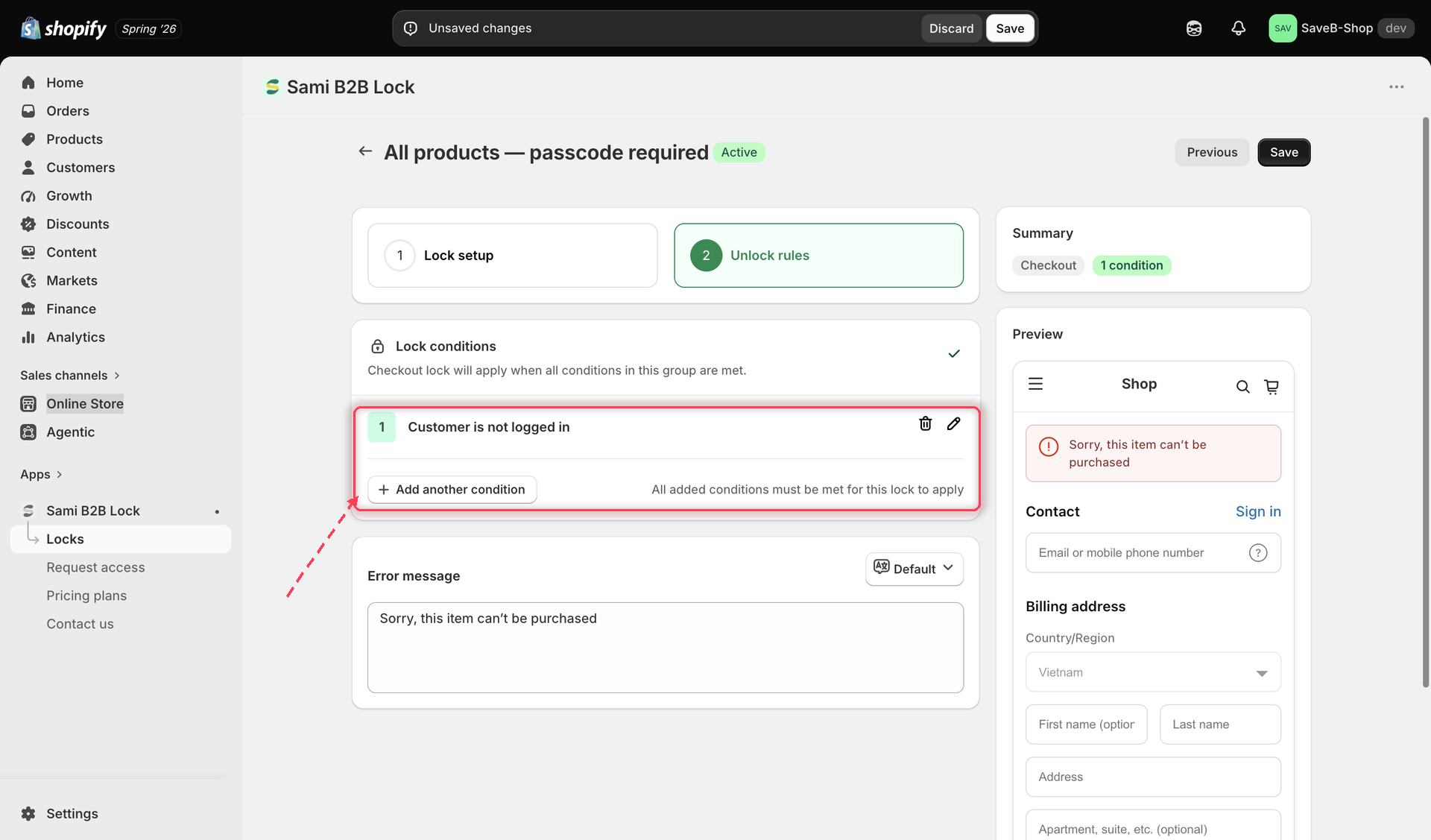Click the Shopify logo
The width and height of the screenshot is (1431, 840).
click(64, 28)
